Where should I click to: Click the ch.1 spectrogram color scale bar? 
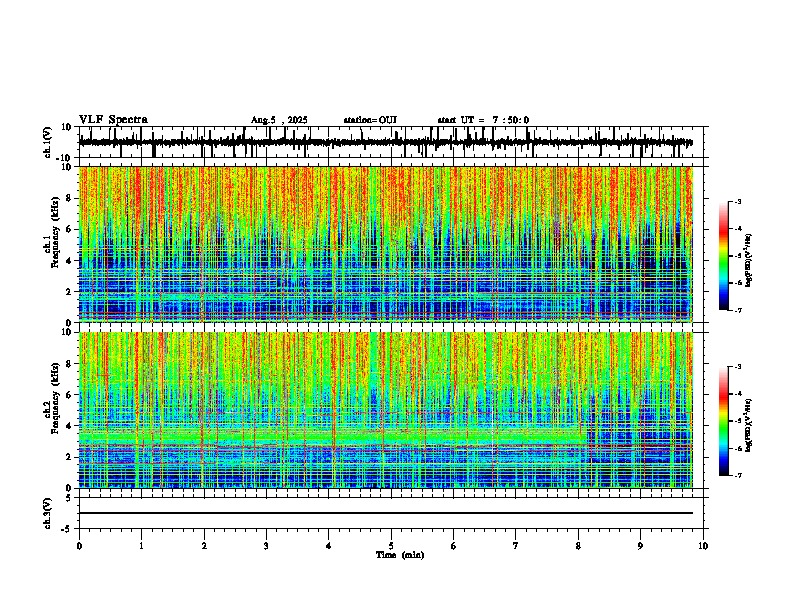(724, 256)
